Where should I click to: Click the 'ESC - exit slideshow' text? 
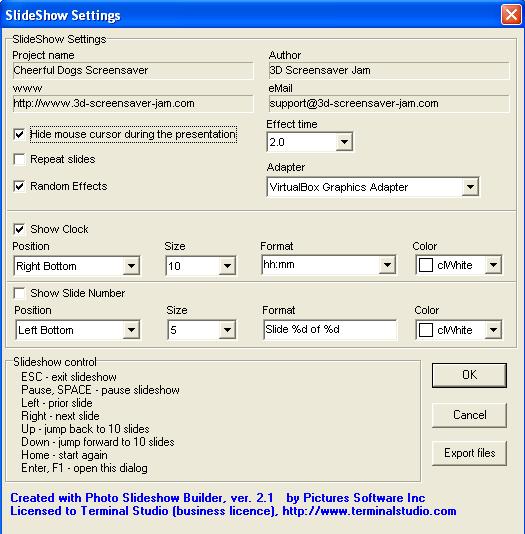click(x=69, y=377)
